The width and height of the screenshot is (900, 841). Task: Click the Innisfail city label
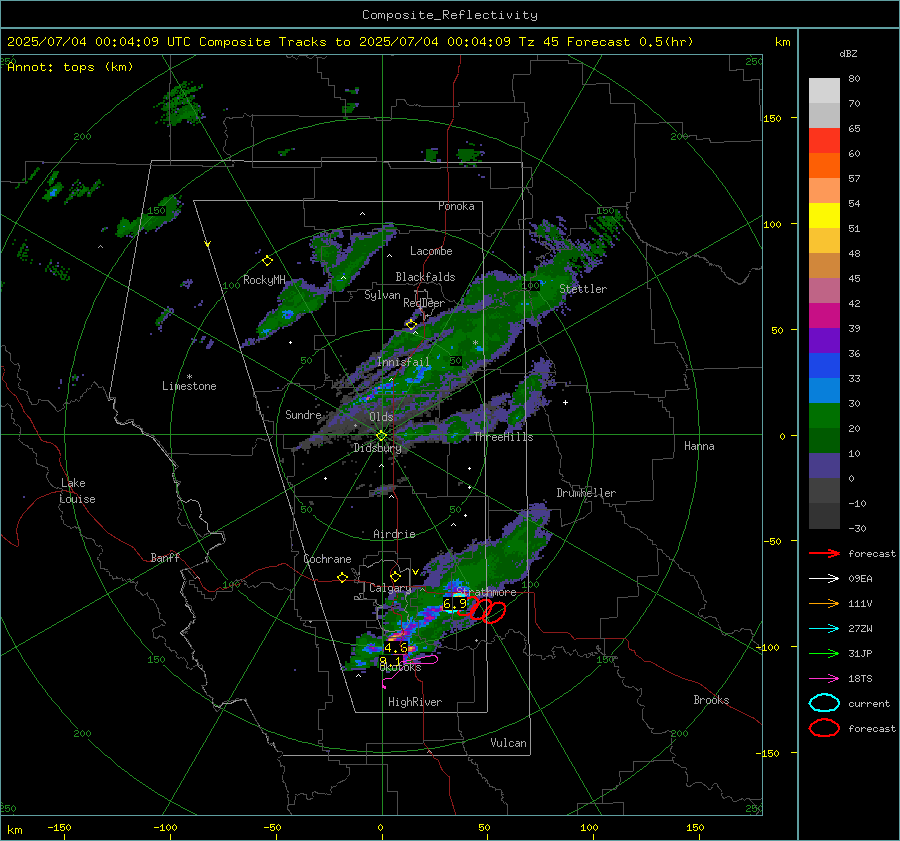403,362
